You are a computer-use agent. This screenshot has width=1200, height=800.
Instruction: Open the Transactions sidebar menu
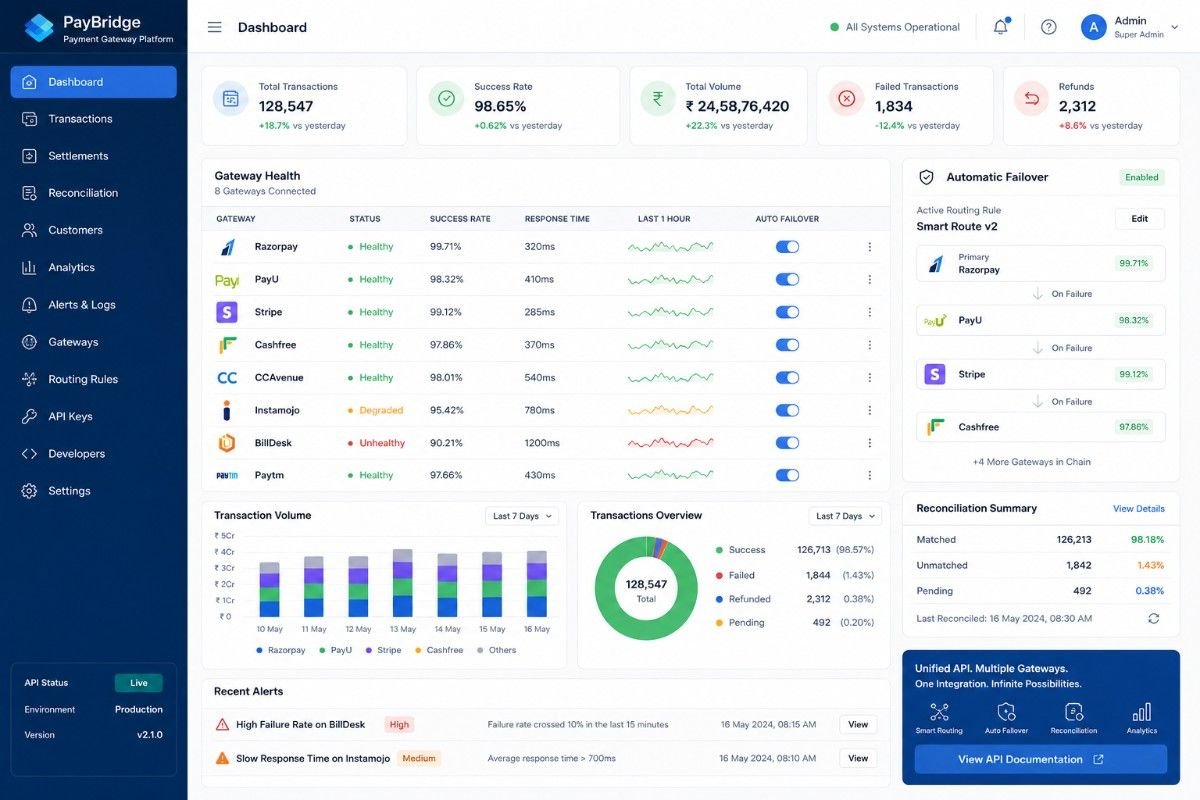93,119
